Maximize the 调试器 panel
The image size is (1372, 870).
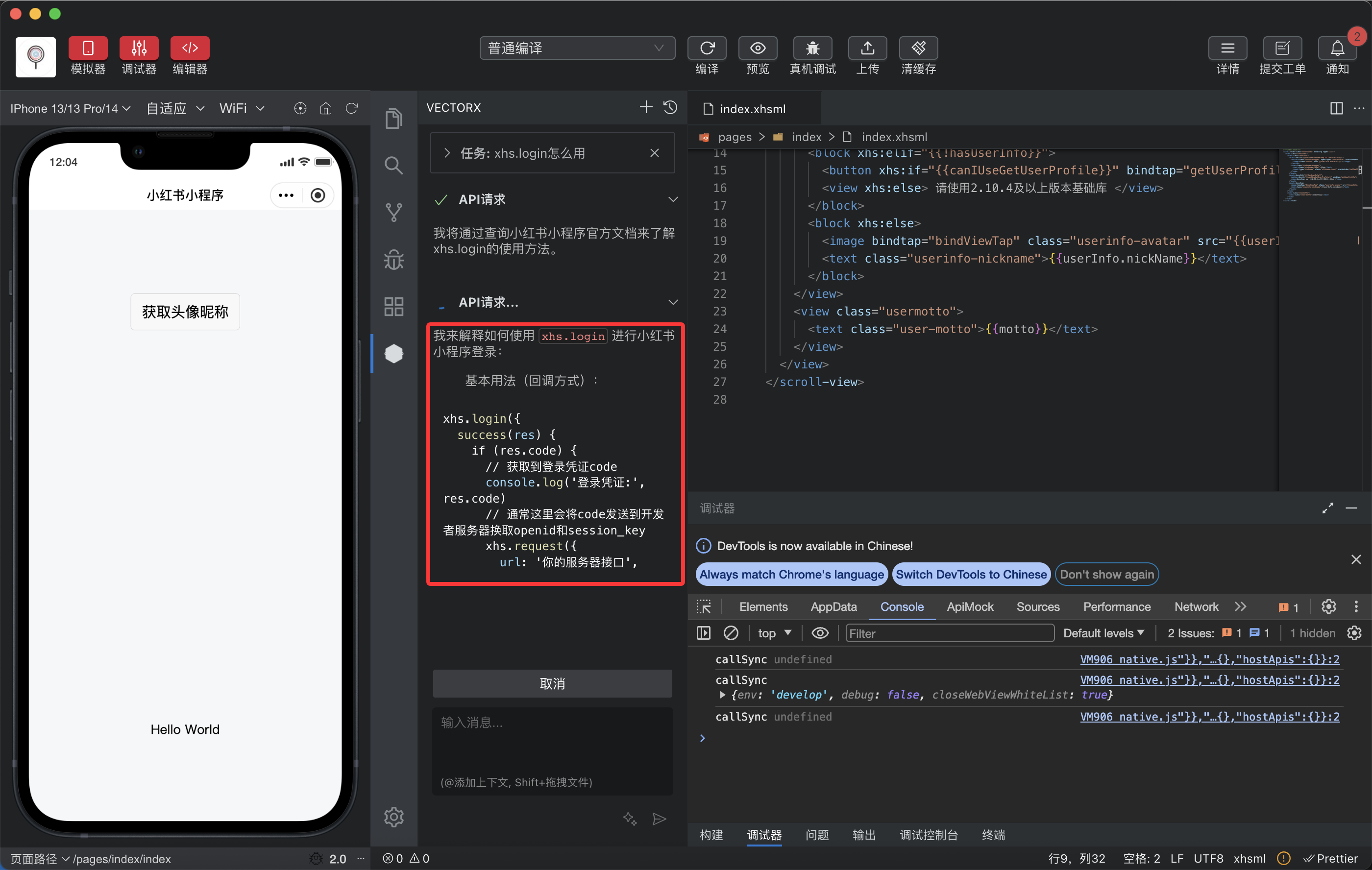tap(1327, 508)
